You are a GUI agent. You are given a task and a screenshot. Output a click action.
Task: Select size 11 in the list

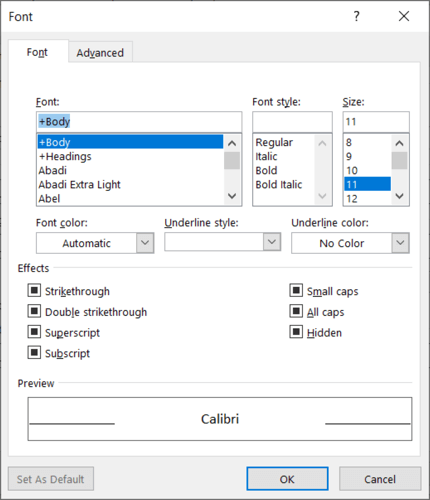(367, 184)
